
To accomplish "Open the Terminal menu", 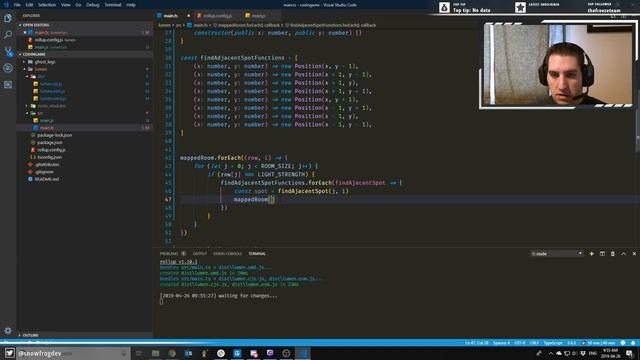I will point(113,5).
